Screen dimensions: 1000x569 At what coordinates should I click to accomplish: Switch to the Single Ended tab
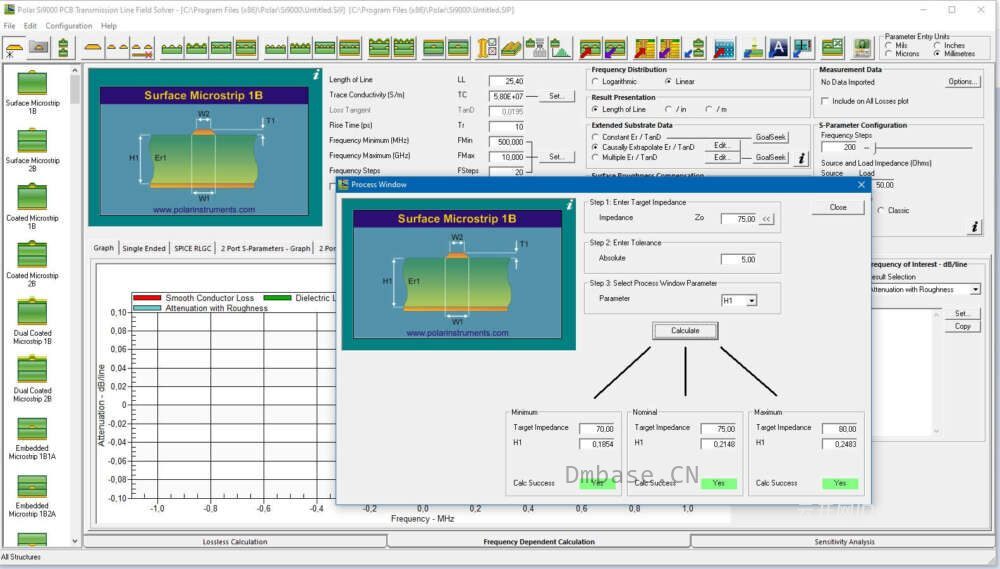143,248
